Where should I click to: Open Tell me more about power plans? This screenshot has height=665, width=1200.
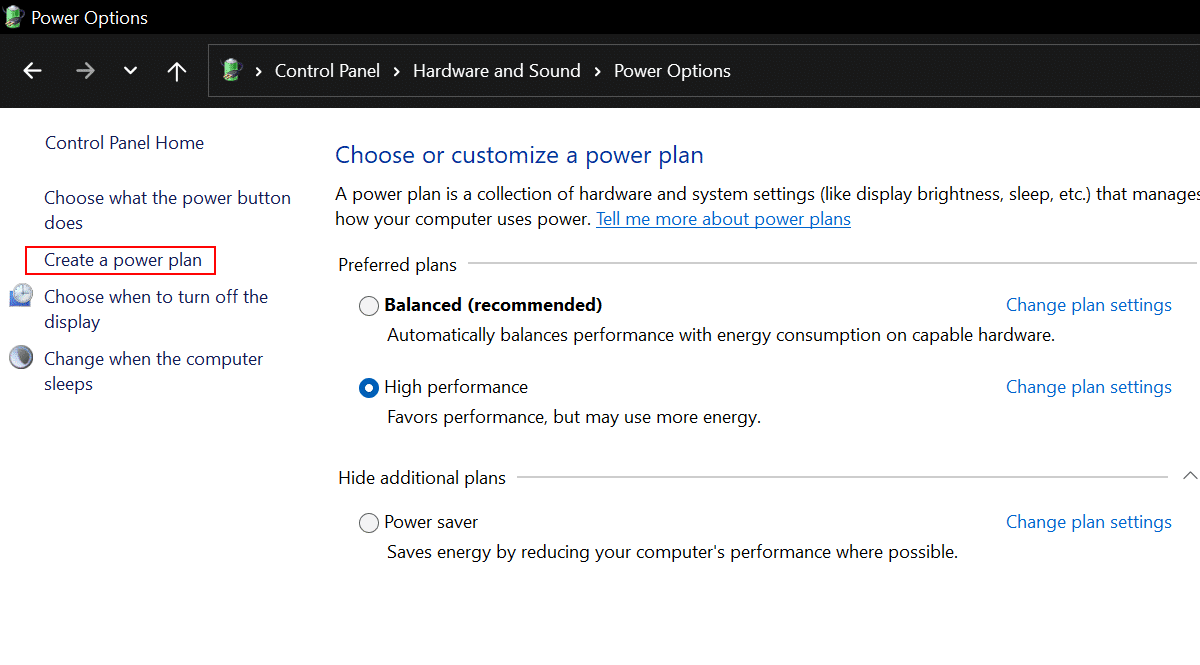(723, 219)
